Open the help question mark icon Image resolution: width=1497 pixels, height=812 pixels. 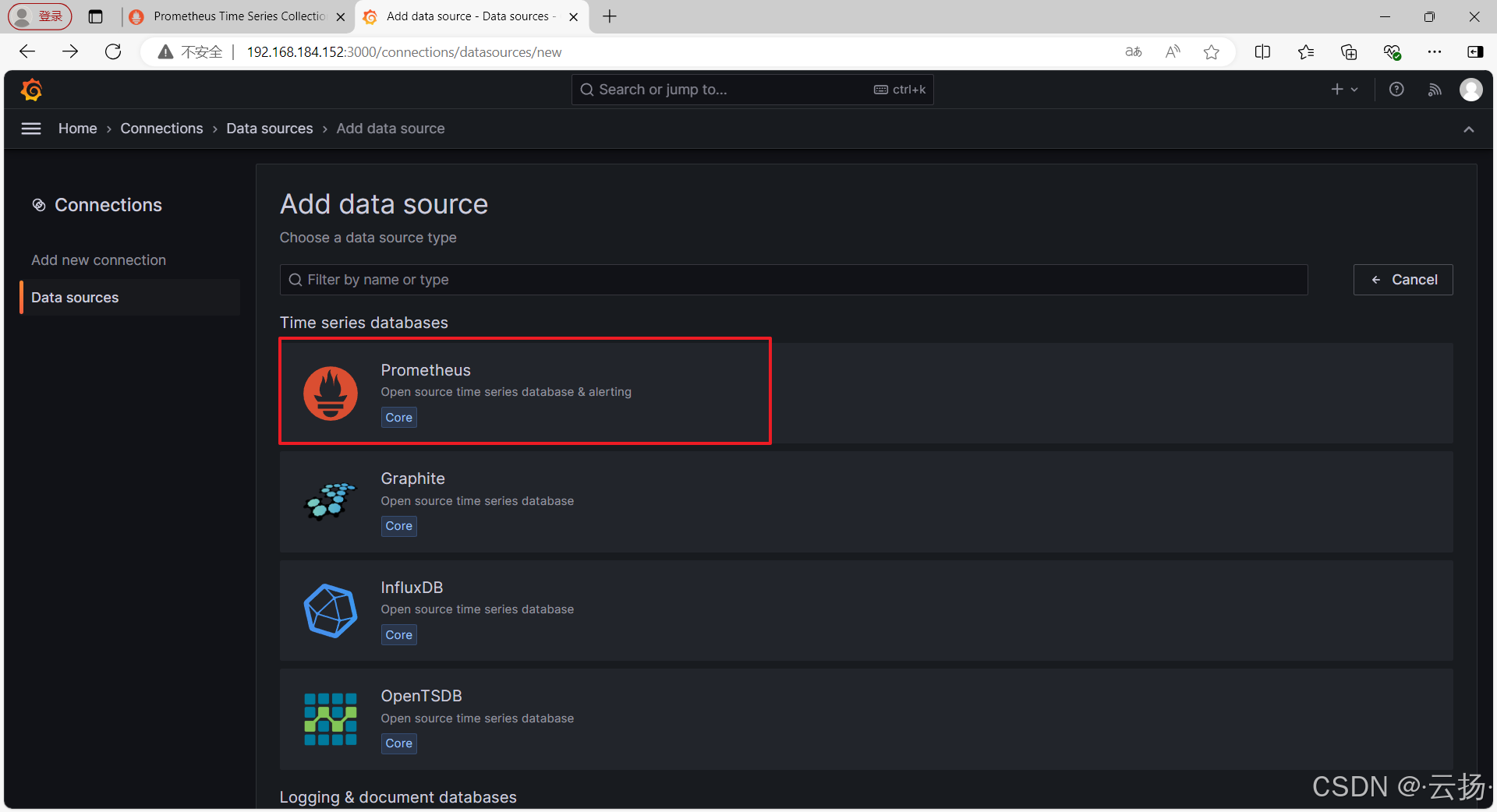(x=1396, y=90)
